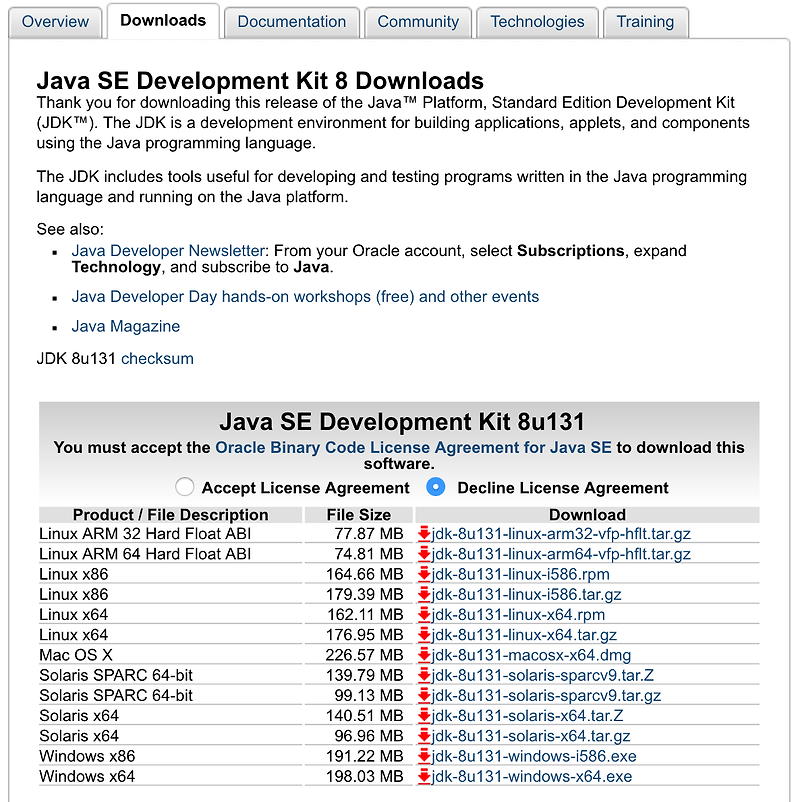This screenshot has width=800, height=802.
Task: Click the Download column header
Action: (x=587, y=515)
